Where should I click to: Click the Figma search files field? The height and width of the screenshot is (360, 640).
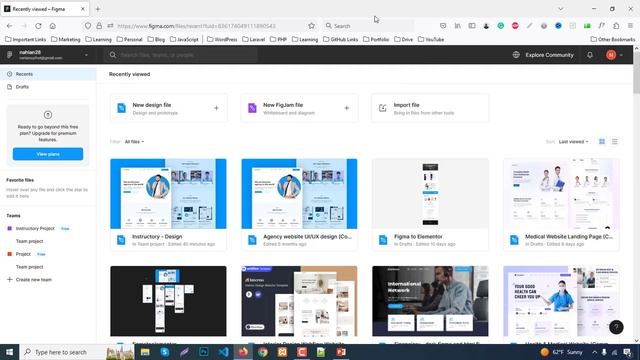(181, 55)
